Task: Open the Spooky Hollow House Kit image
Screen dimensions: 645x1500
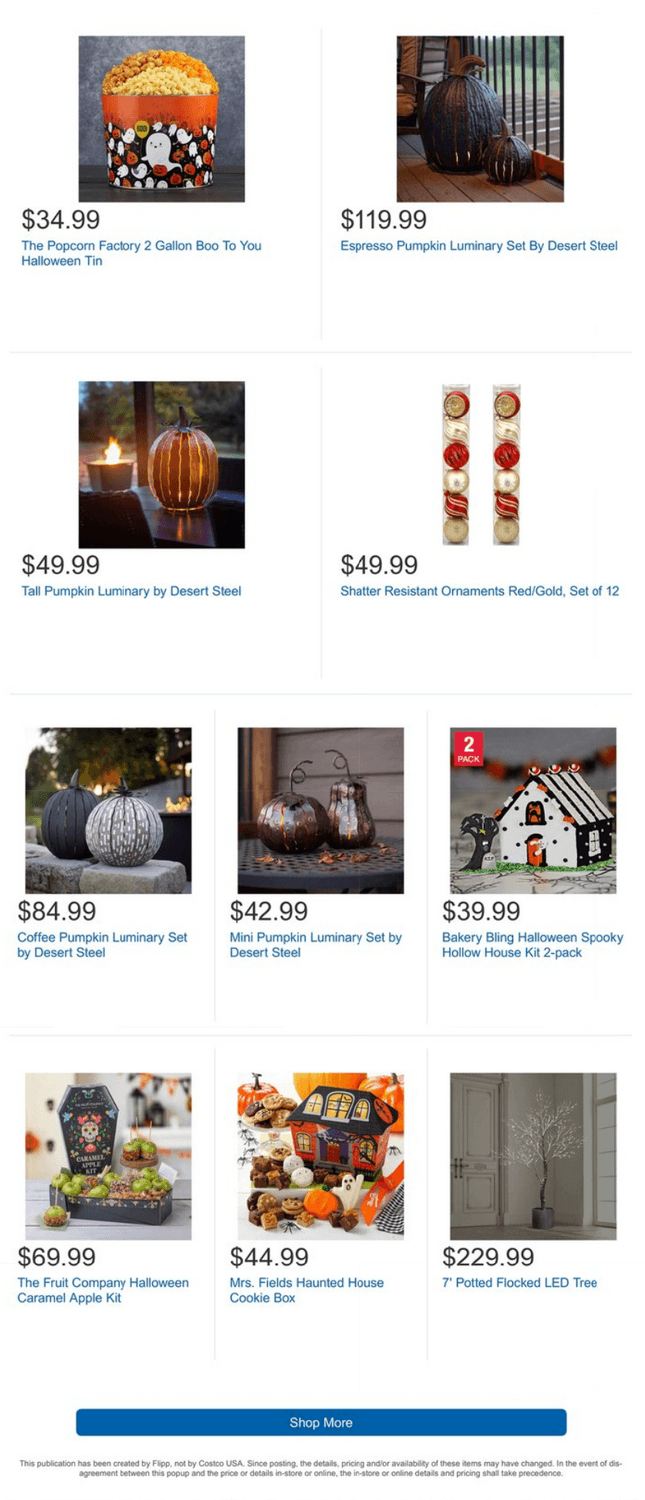Action: pyautogui.click(x=533, y=810)
